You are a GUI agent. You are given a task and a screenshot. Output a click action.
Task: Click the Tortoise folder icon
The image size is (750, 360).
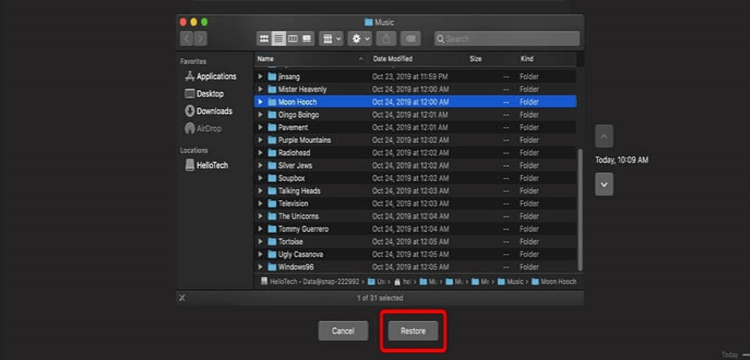272,242
